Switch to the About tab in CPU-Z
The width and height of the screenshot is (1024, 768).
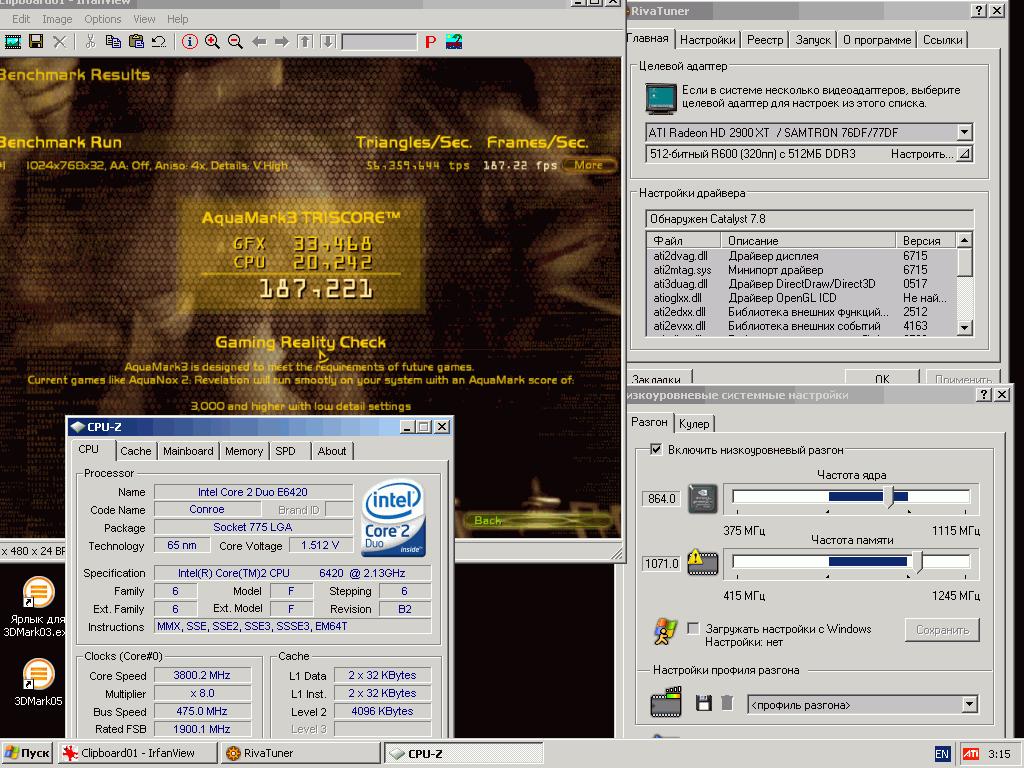click(332, 451)
